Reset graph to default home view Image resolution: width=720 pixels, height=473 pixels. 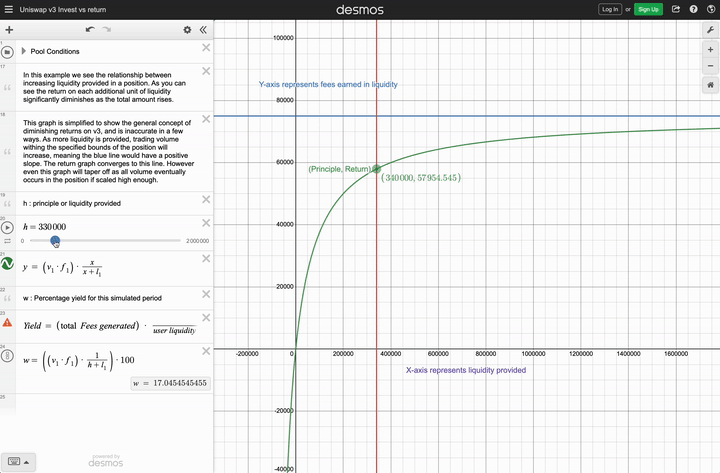coord(710,85)
